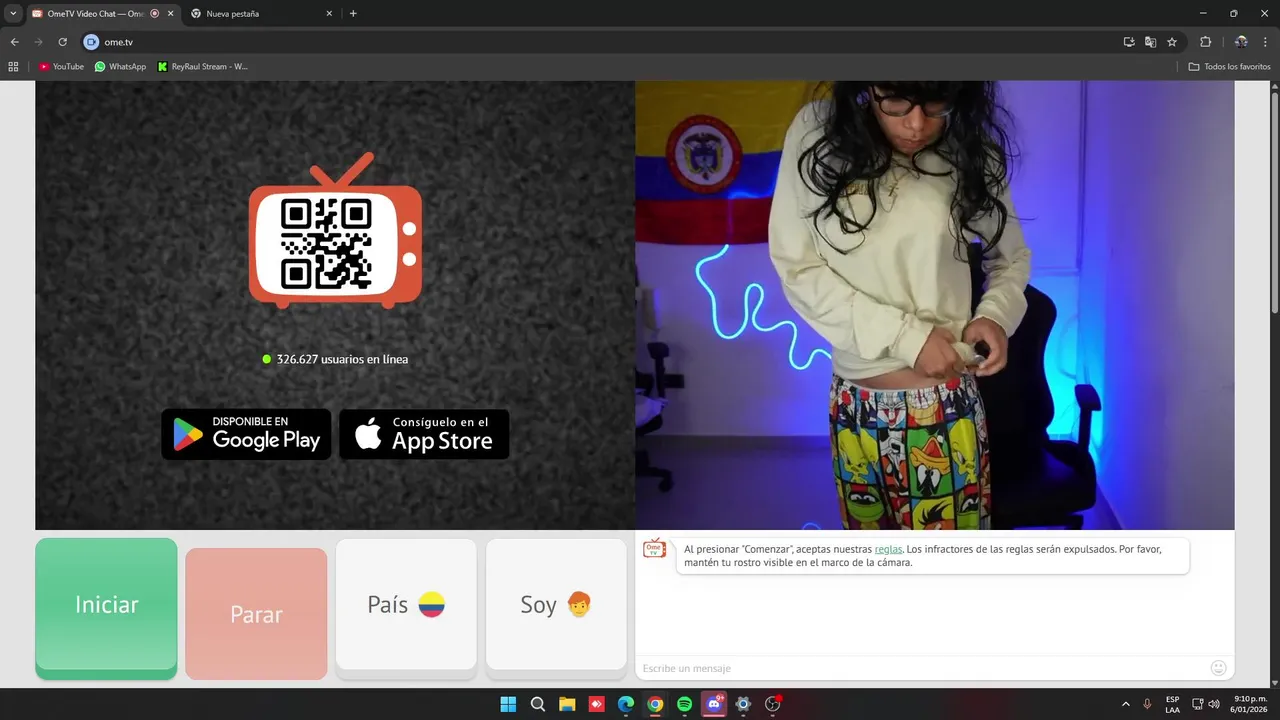The height and width of the screenshot is (720, 1280).
Task: Open Windows Search from taskbar
Action: tap(537, 704)
